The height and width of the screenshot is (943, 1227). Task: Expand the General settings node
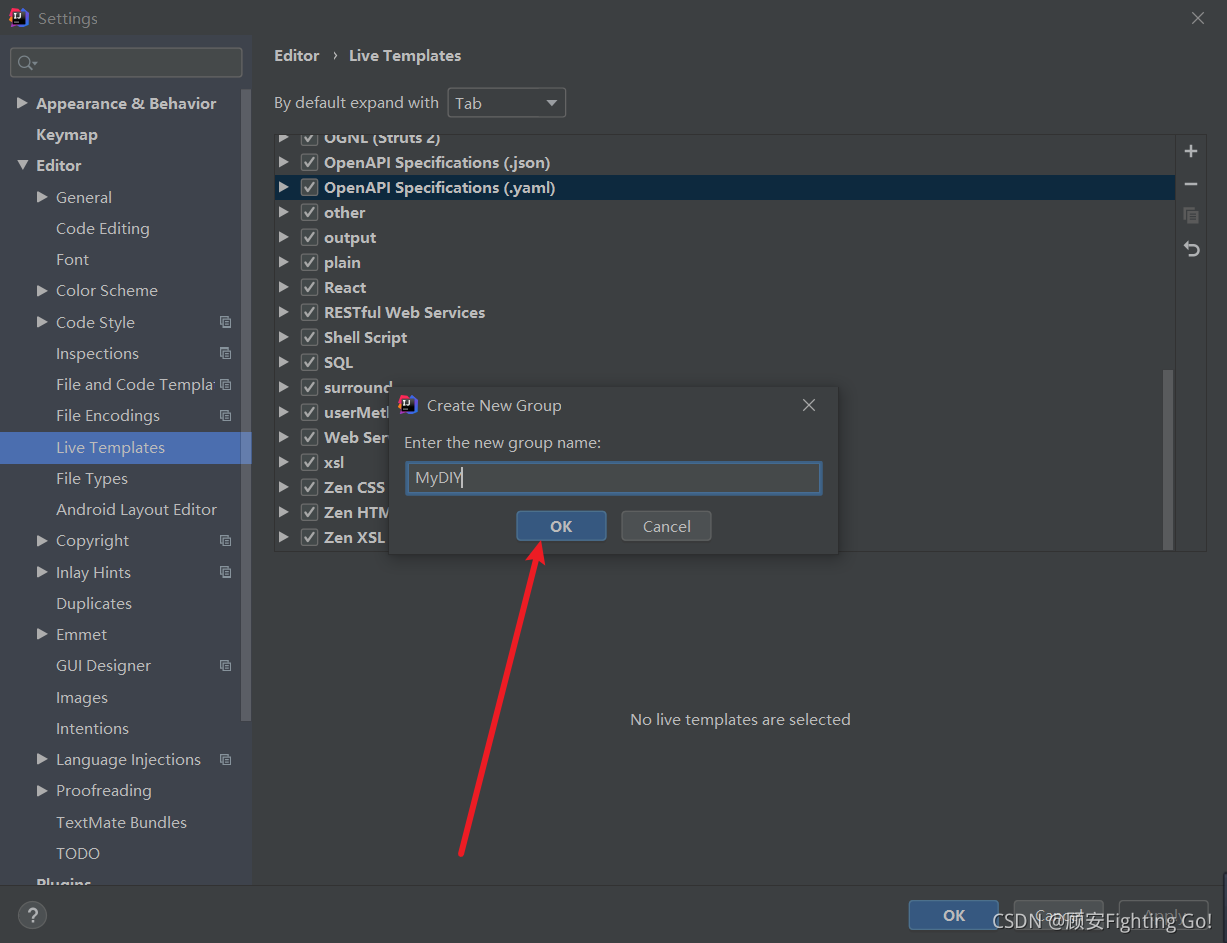[42, 197]
